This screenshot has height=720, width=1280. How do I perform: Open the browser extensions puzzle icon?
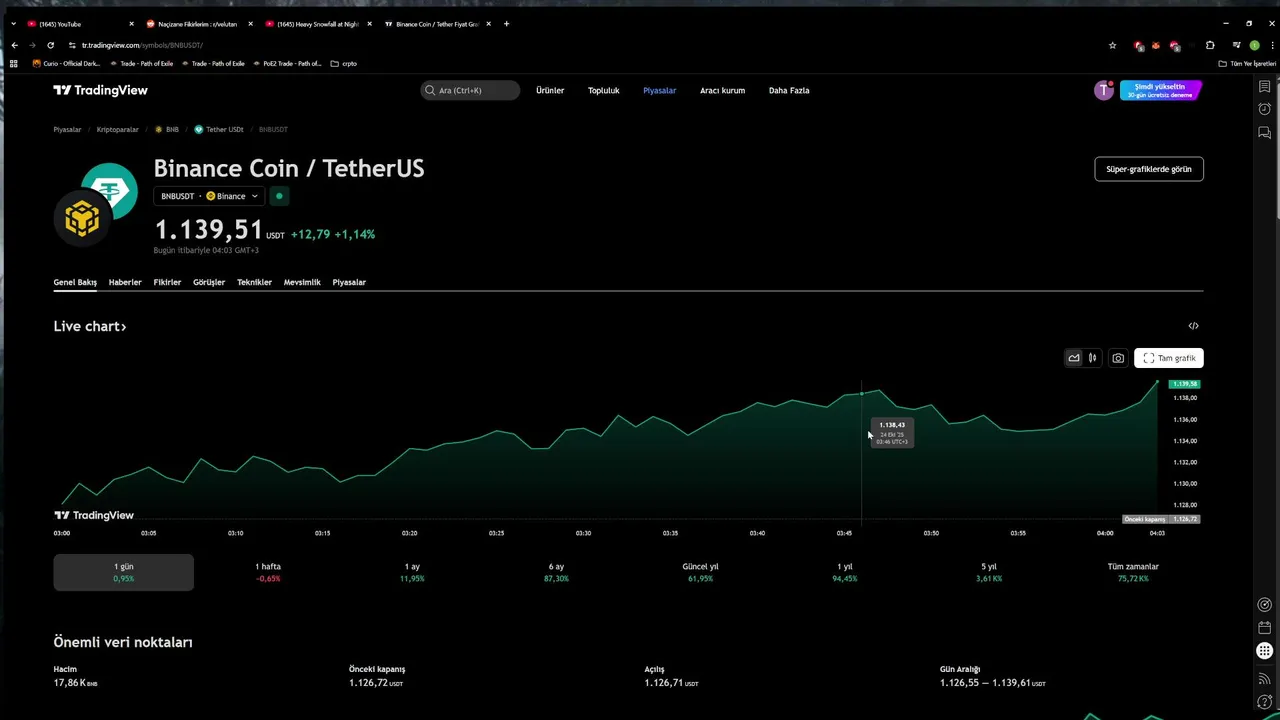[1210, 45]
